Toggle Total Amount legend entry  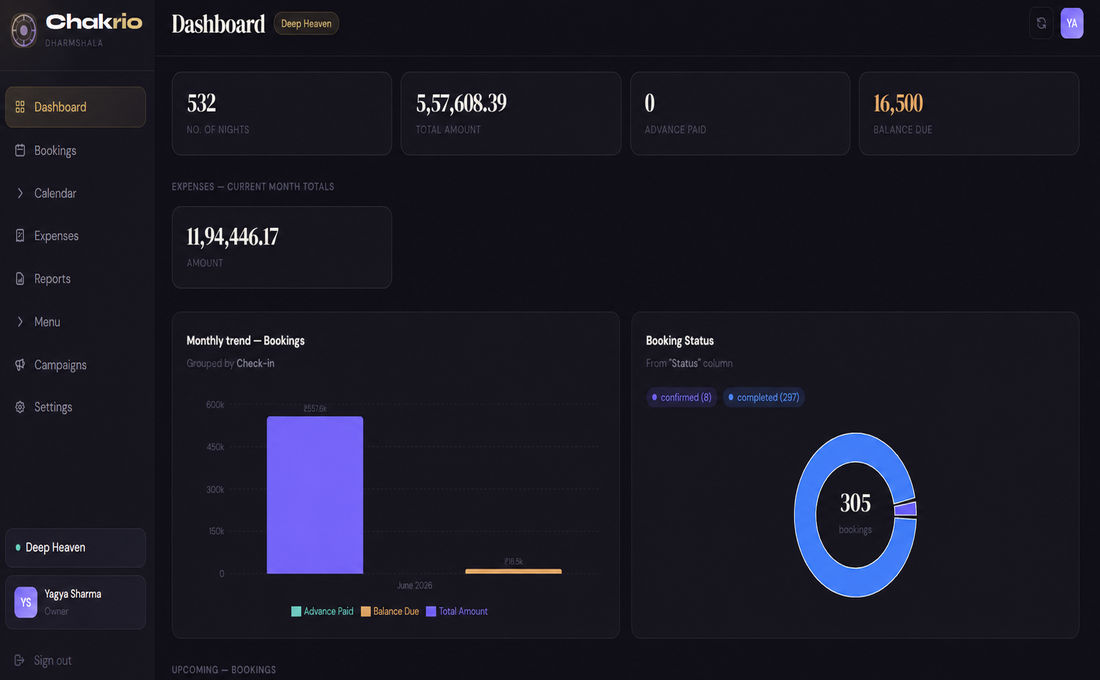[457, 611]
